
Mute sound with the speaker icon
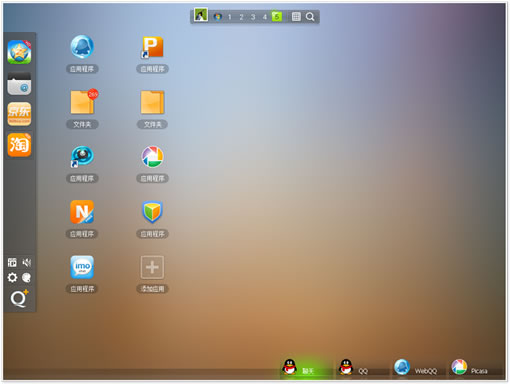(27, 263)
